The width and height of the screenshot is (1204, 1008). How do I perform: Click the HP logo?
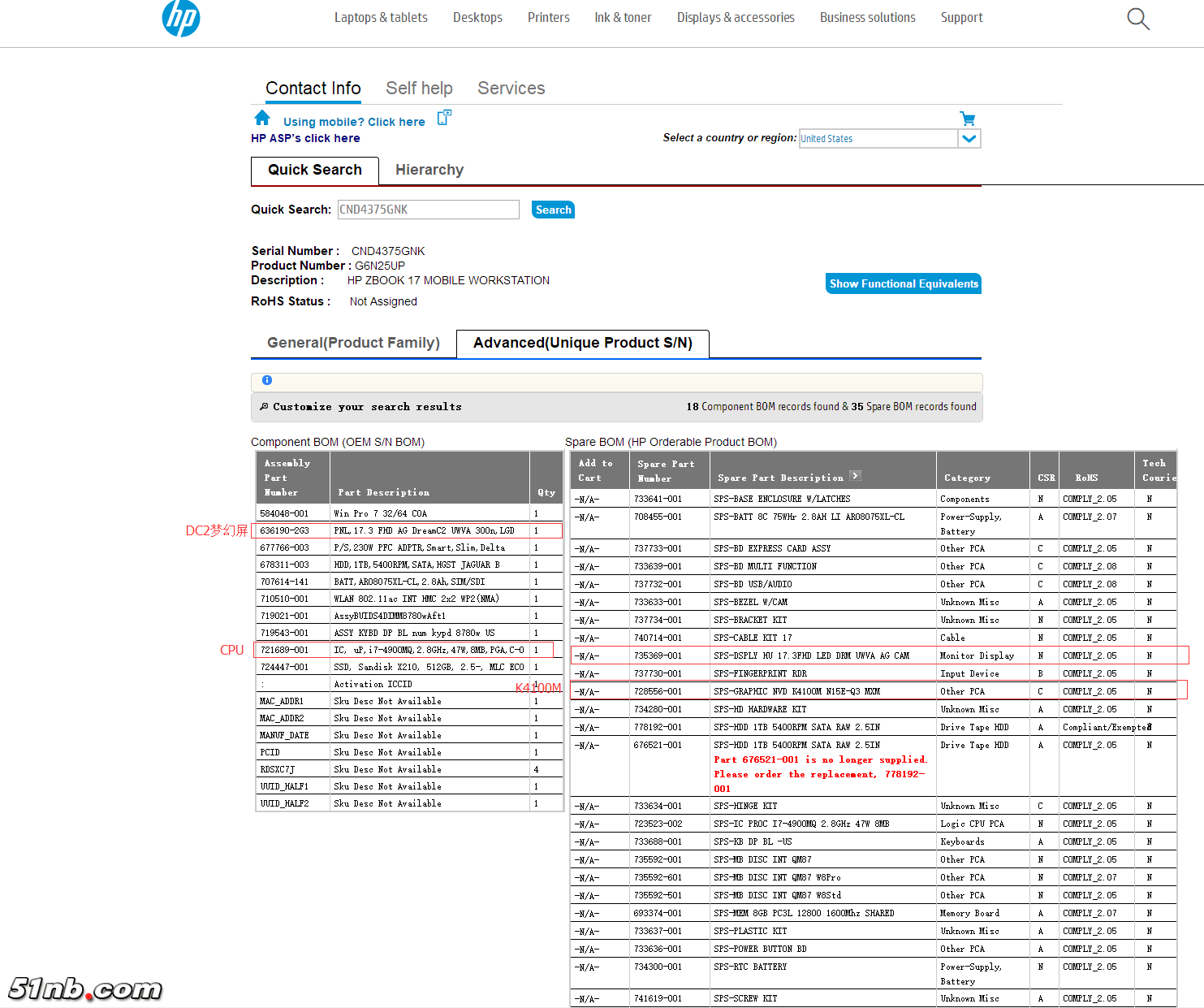coord(180,18)
